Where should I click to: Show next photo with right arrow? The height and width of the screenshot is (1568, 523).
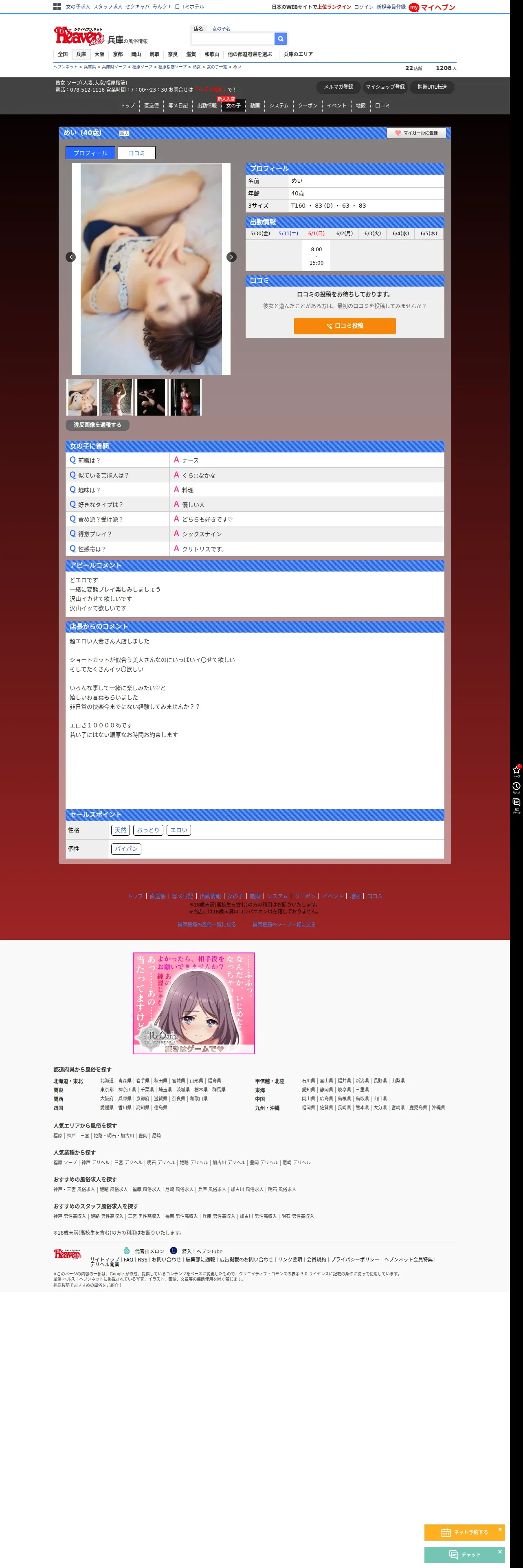click(x=231, y=257)
